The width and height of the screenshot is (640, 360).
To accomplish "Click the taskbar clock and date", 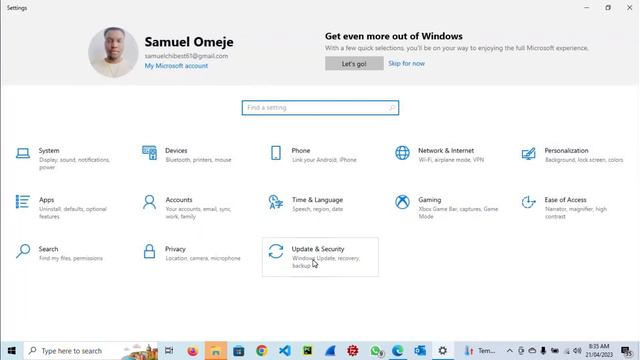I will [599, 351].
